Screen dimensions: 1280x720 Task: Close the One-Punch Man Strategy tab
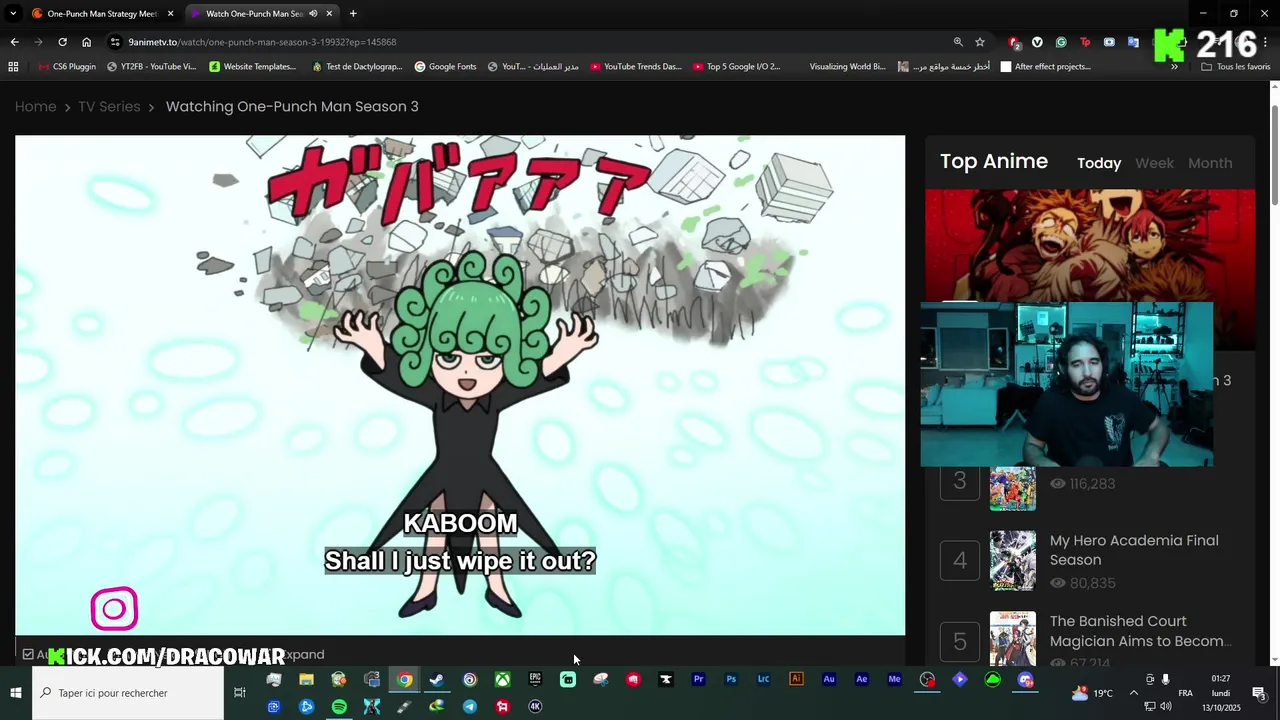[171, 13]
